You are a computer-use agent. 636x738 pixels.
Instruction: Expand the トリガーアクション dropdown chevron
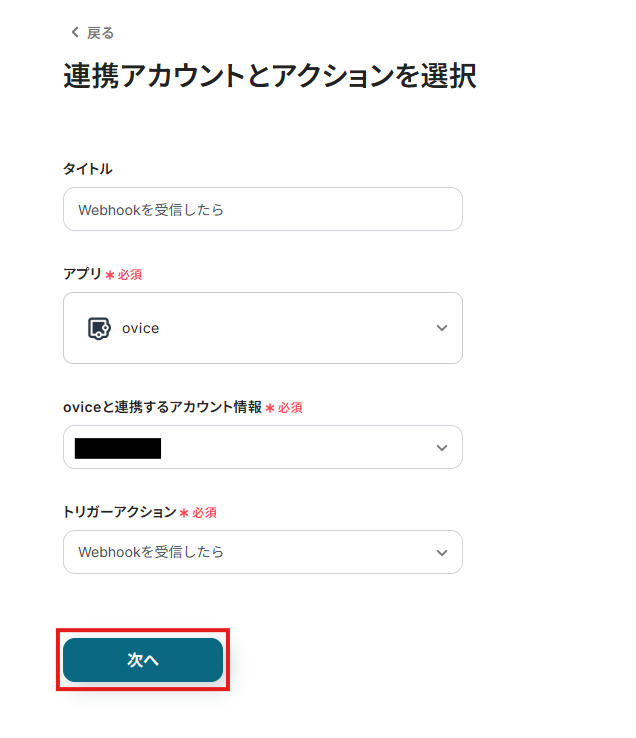(442, 552)
